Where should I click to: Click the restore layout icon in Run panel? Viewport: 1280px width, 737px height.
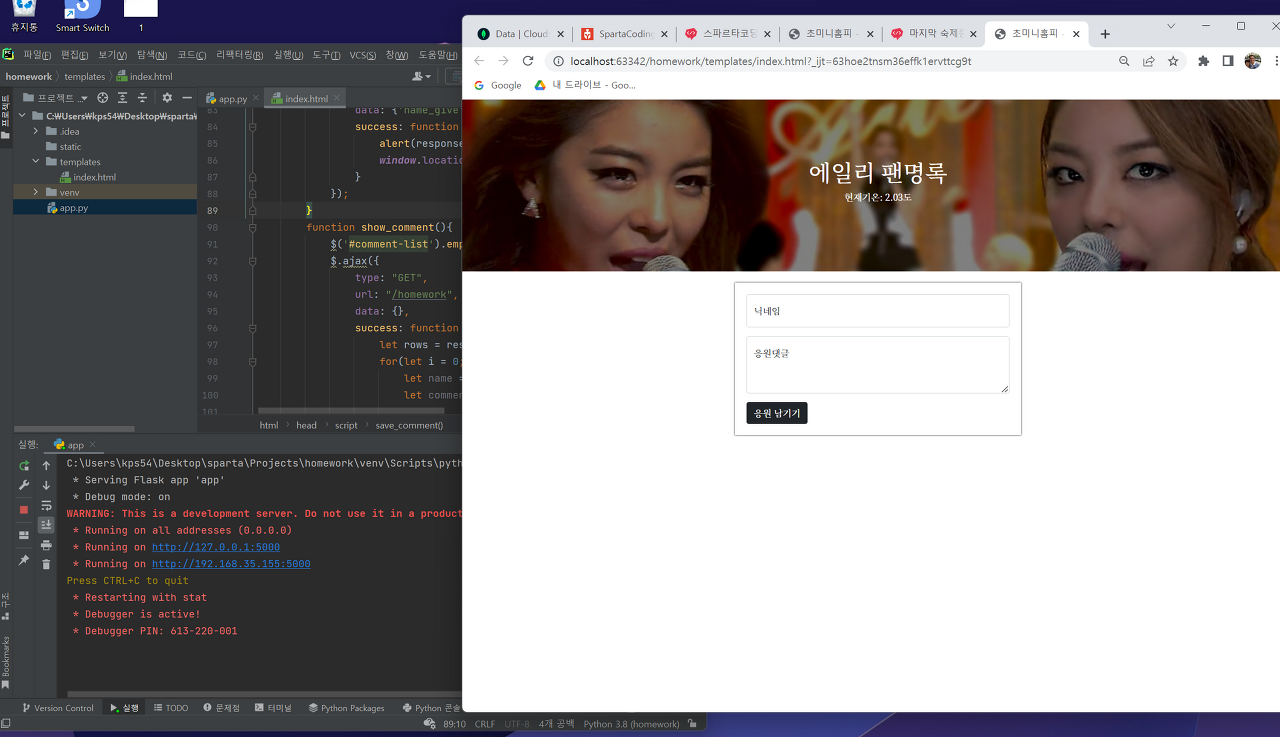(x=24, y=535)
